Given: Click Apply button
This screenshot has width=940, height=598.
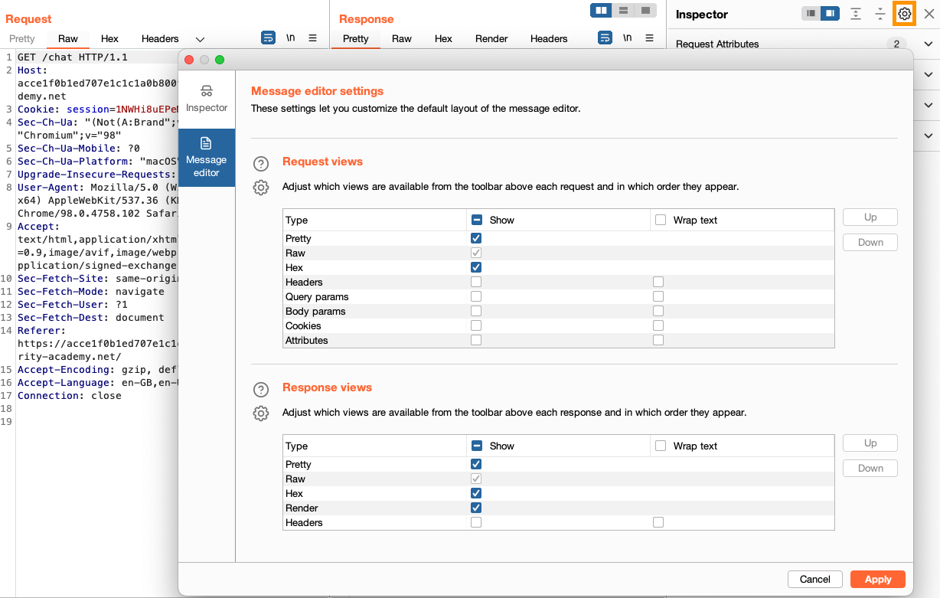Looking at the screenshot, I should pos(878,579).
